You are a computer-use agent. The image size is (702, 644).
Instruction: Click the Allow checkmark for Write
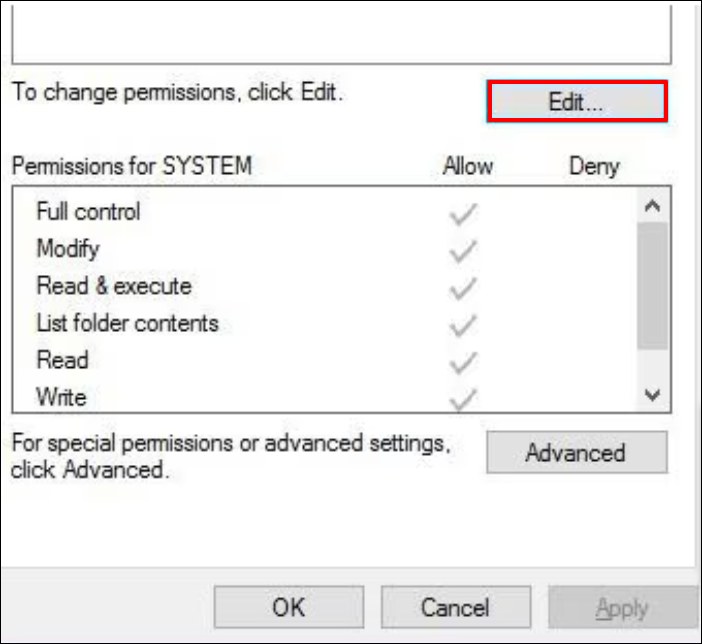462,398
